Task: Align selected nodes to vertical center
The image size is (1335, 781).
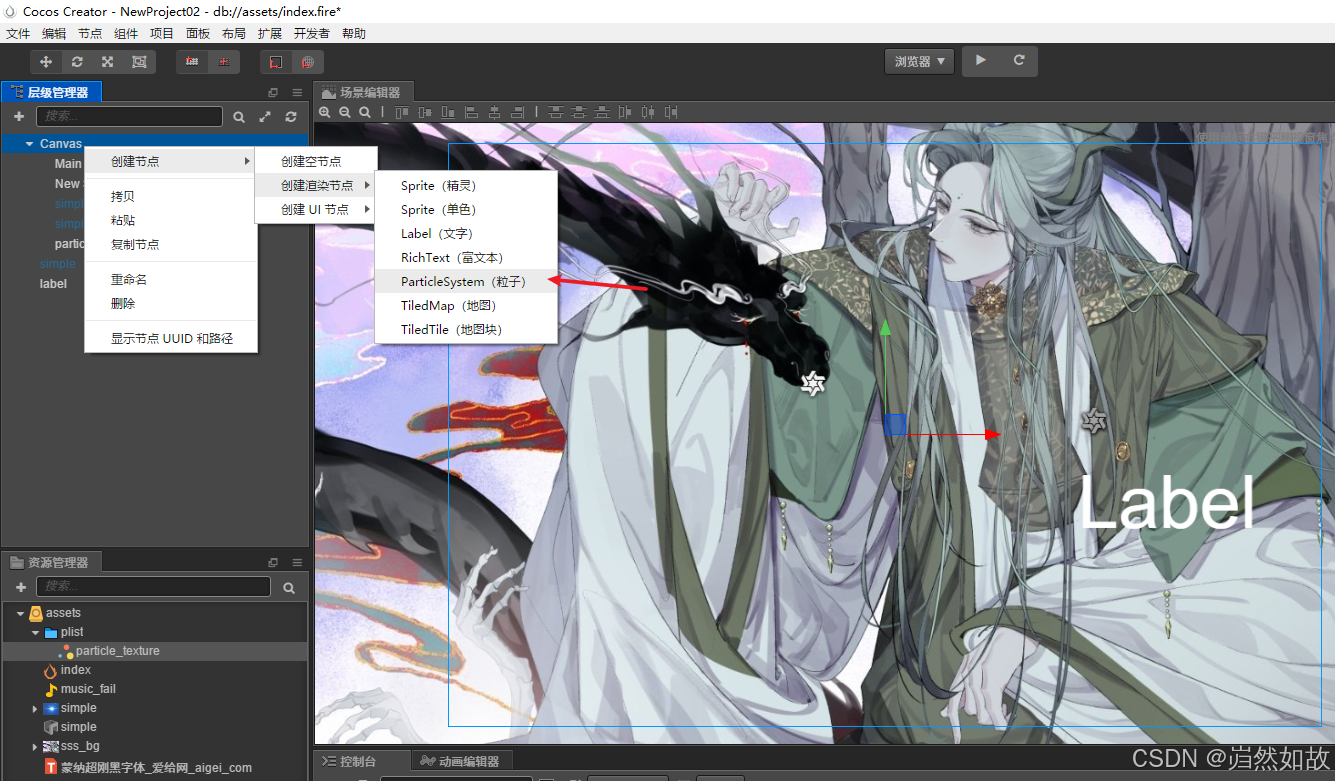Action: point(425,112)
